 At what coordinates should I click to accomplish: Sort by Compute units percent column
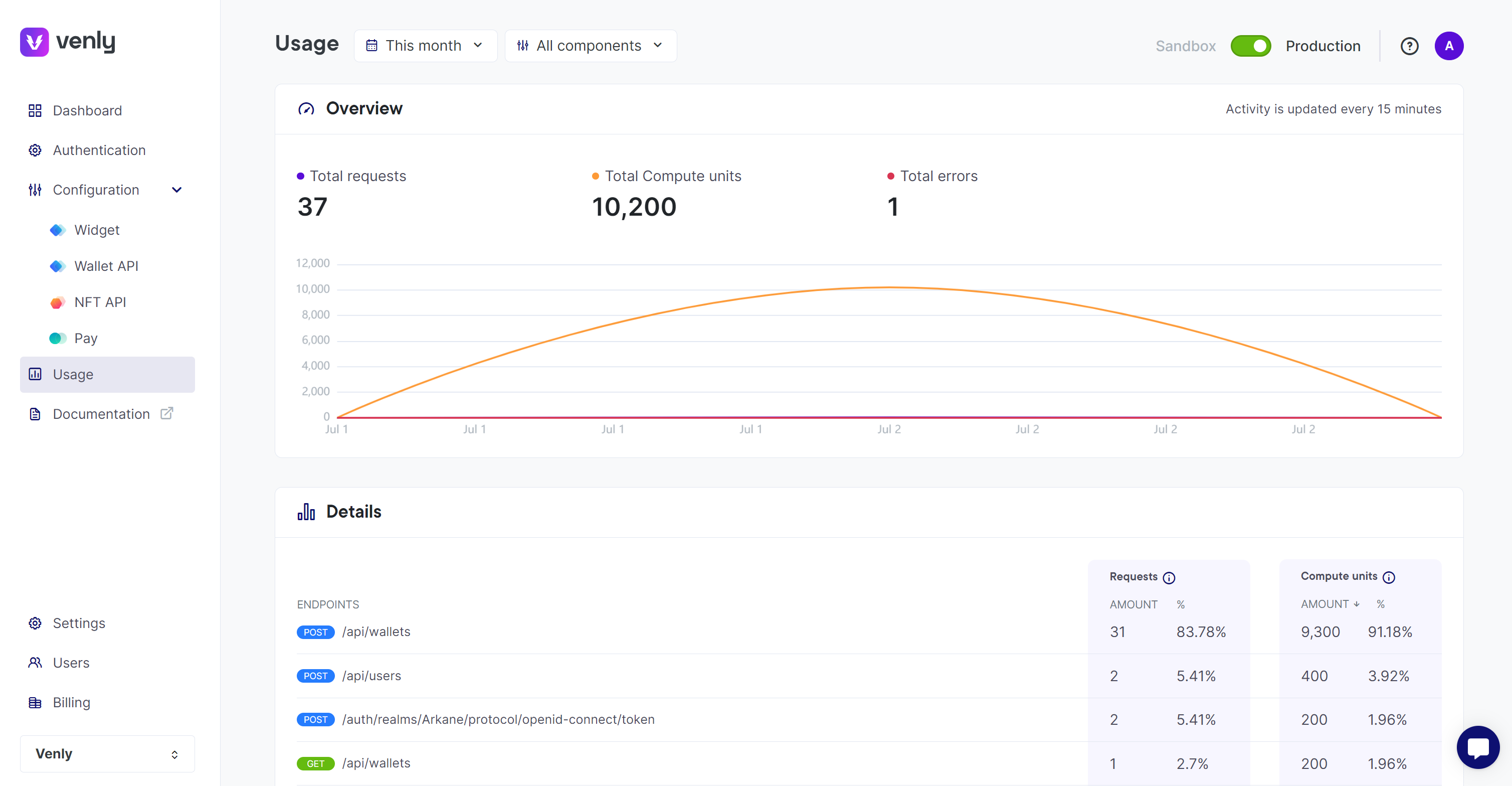coord(1381,604)
